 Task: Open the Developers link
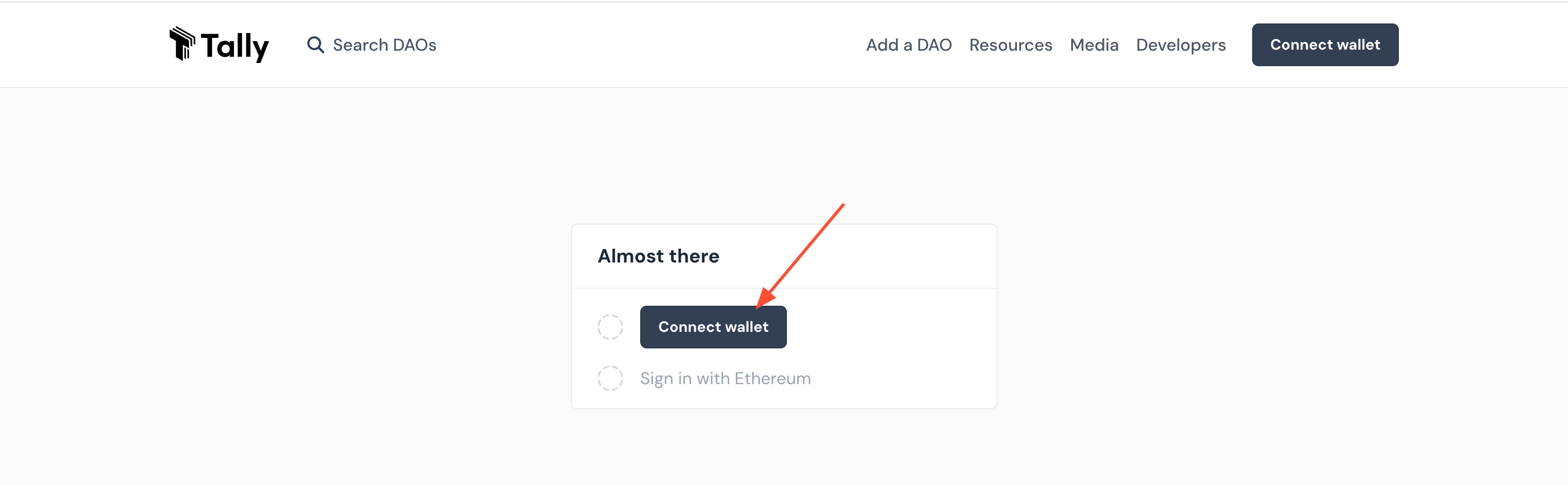1180,45
